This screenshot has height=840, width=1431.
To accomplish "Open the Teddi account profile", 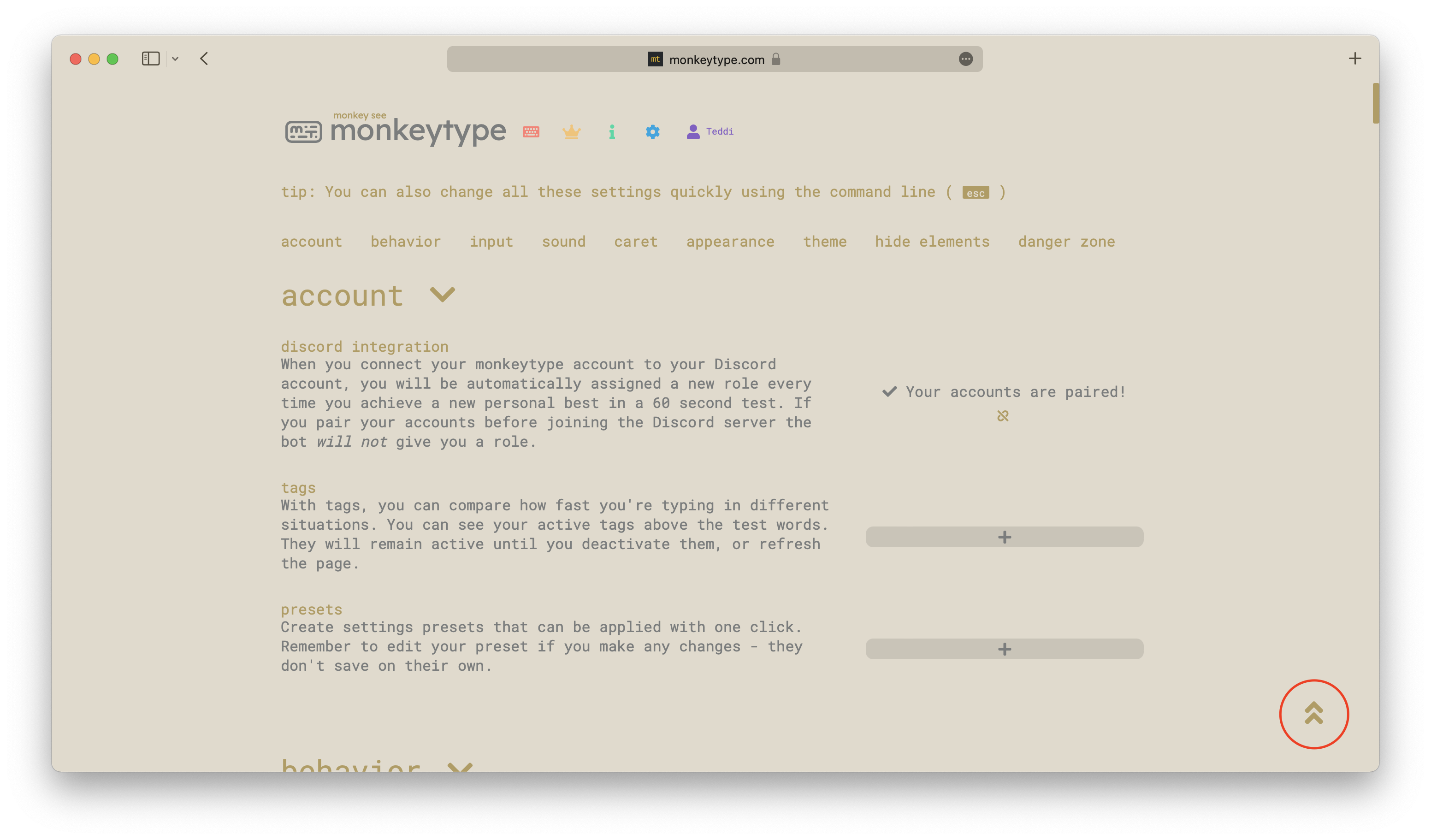I will 710,132.
